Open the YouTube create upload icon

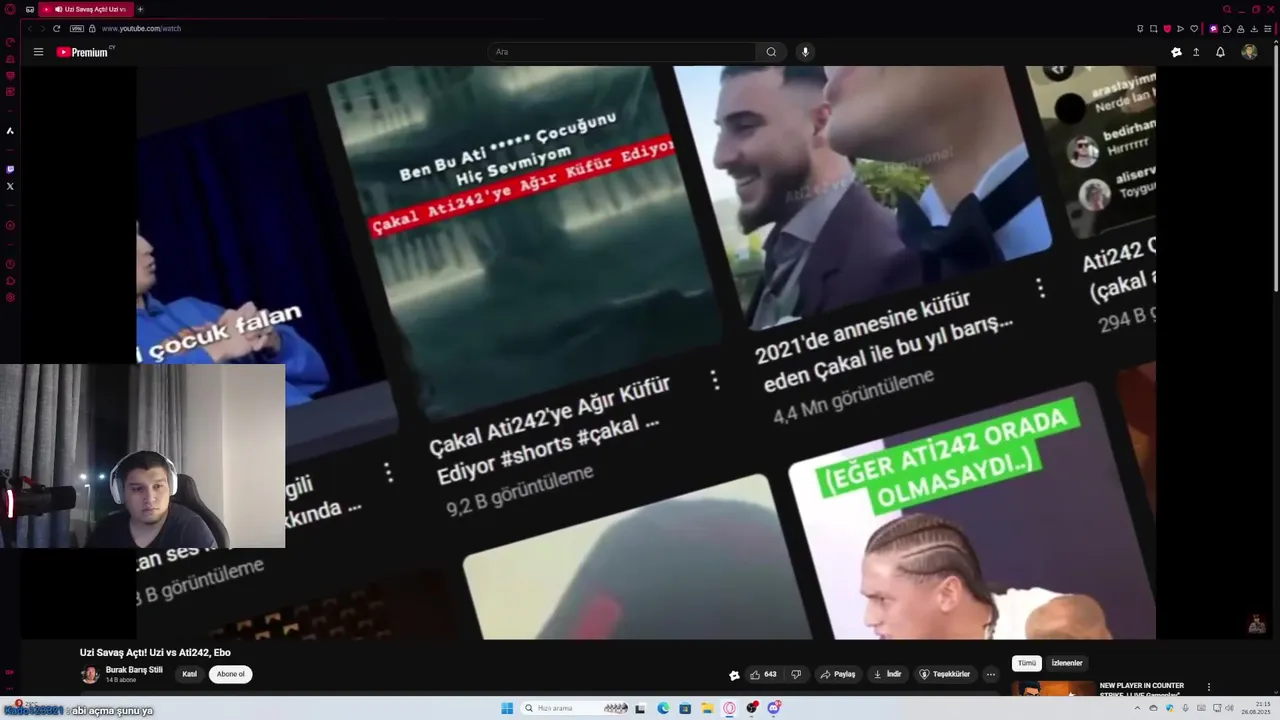pos(1196,52)
